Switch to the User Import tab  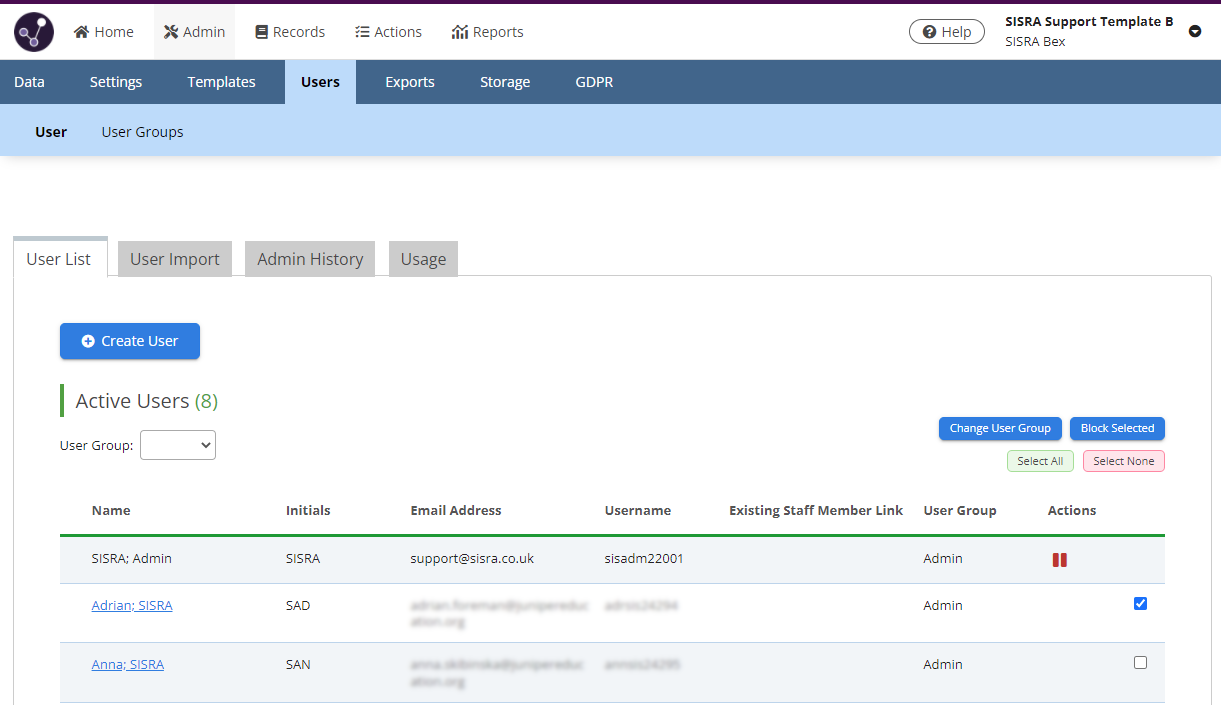point(175,259)
